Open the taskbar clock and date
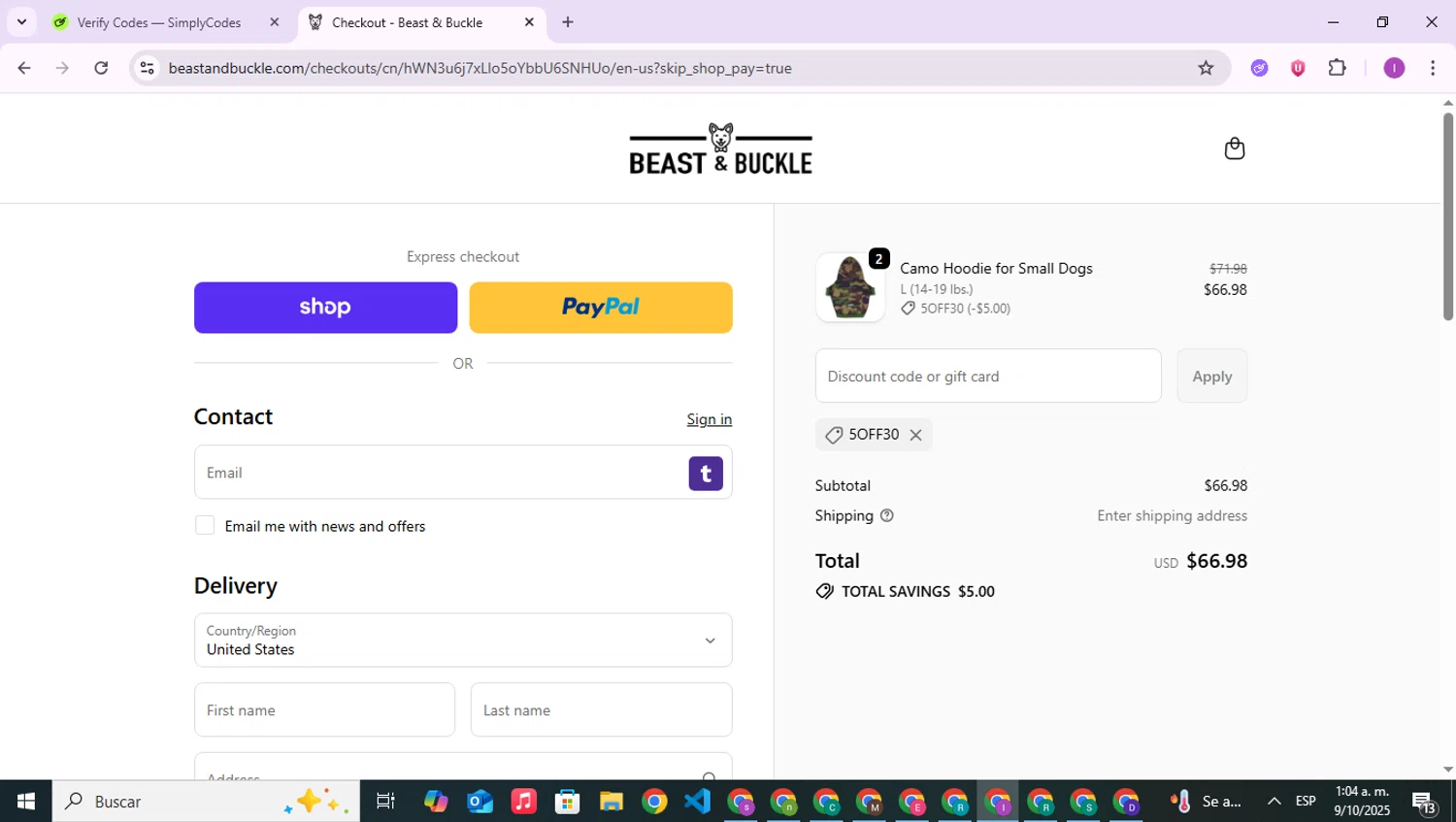Viewport: 1456px width, 822px height. coord(1362,801)
